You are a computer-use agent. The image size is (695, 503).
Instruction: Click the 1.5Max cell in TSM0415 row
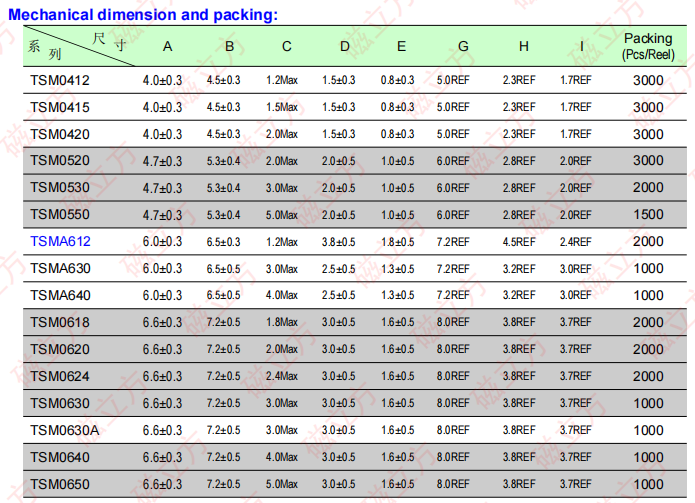click(281, 106)
